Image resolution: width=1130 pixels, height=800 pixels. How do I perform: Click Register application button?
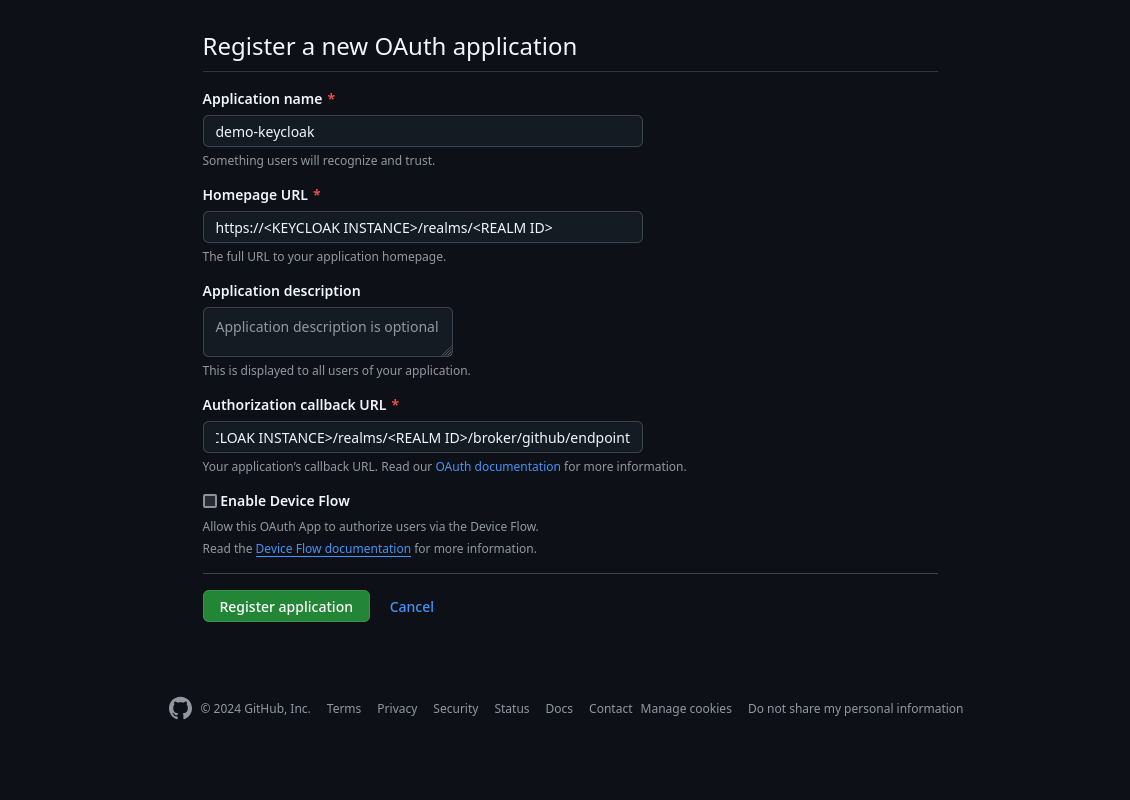(x=286, y=606)
